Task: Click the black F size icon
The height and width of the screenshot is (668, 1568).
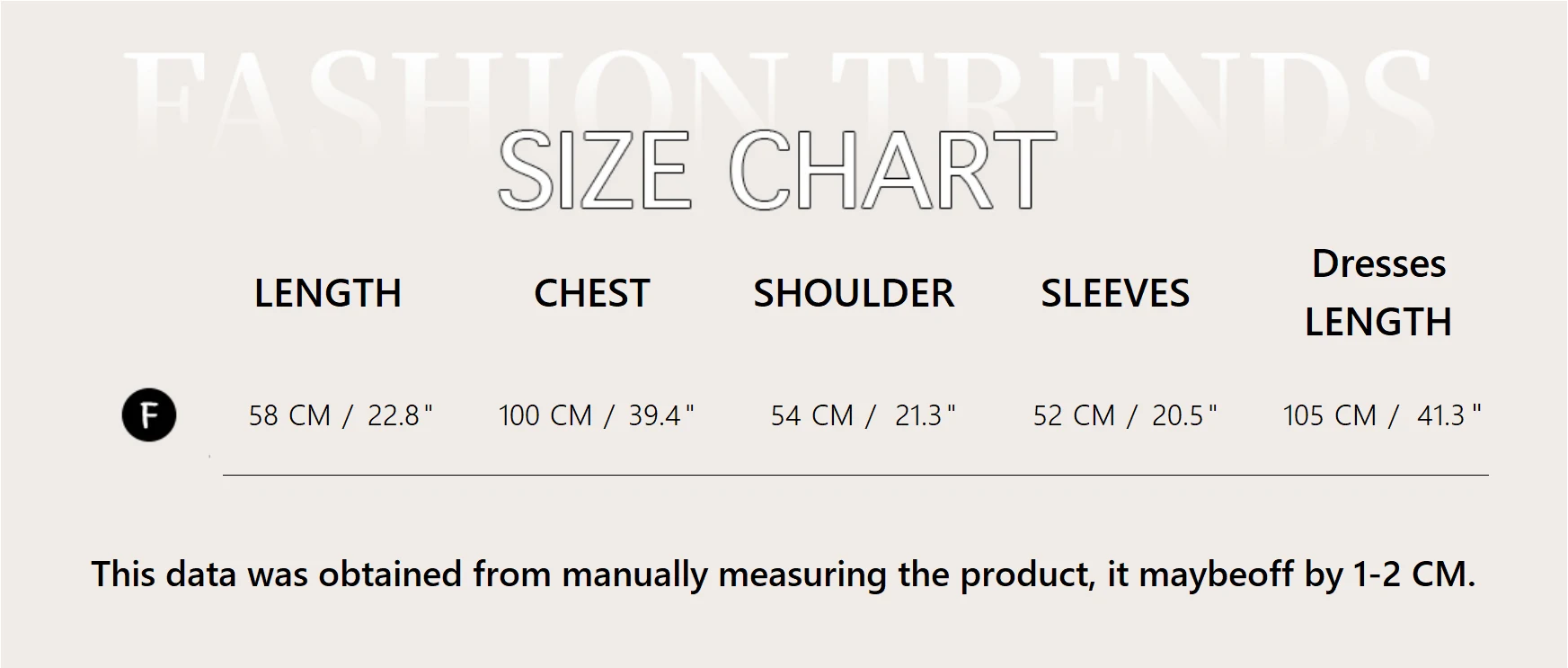Action: click(x=149, y=415)
